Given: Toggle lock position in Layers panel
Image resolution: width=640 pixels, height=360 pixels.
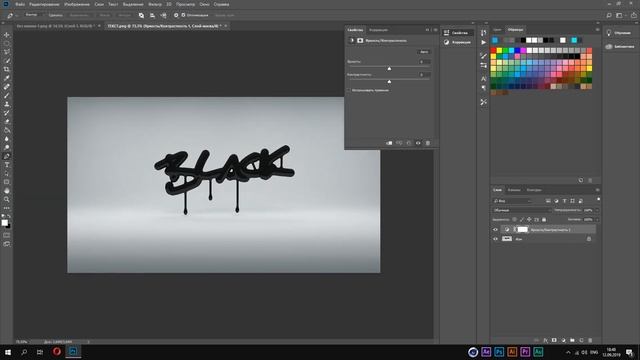Looking at the screenshot, I should pos(529,220).
